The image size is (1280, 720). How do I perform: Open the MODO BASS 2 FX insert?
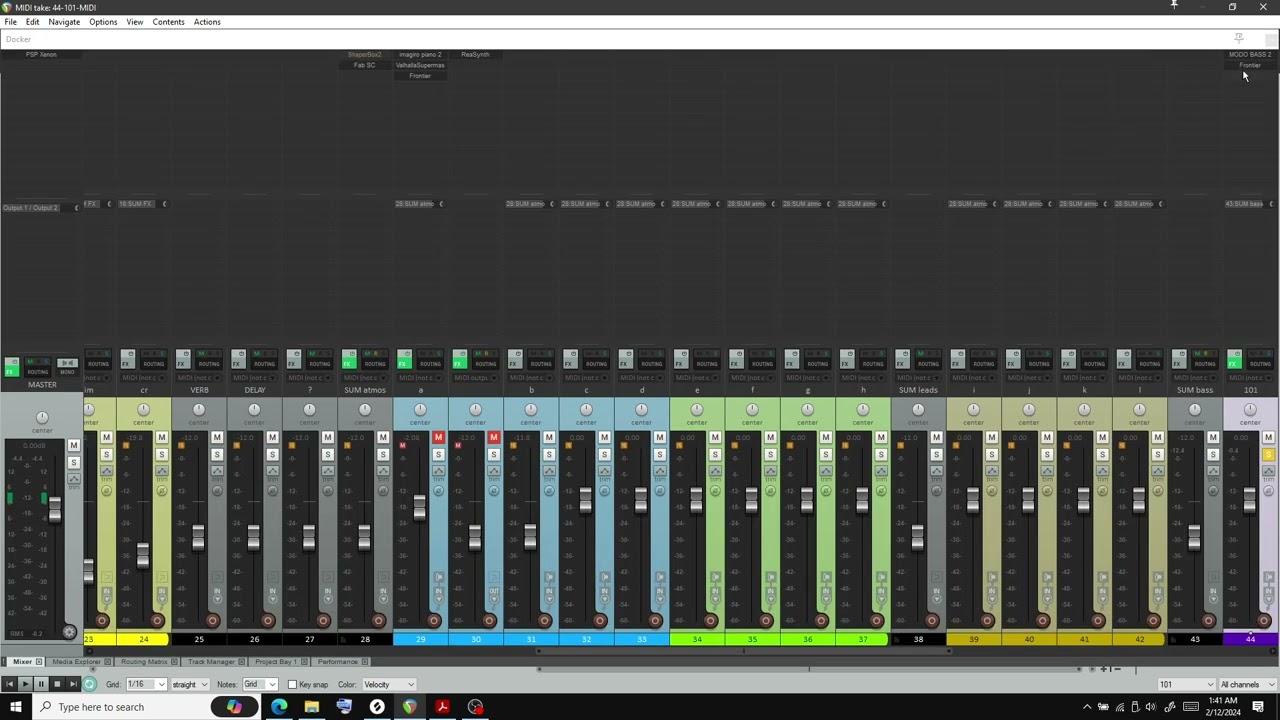(x=1250, y=55)
